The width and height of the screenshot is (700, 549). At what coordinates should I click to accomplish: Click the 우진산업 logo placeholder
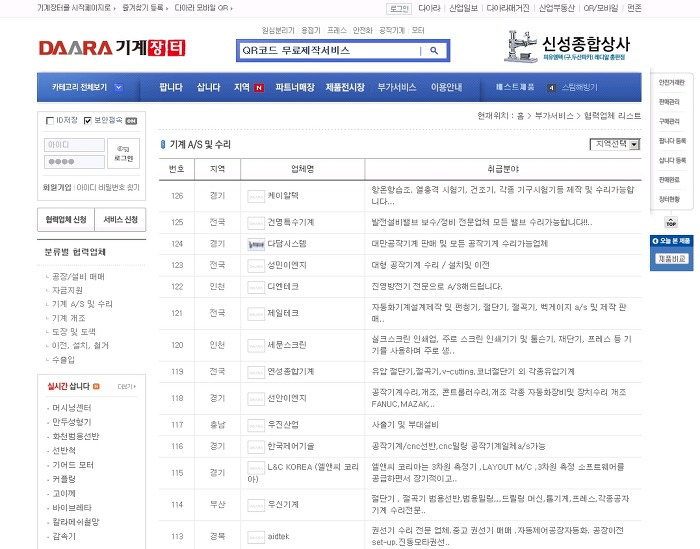256,425
